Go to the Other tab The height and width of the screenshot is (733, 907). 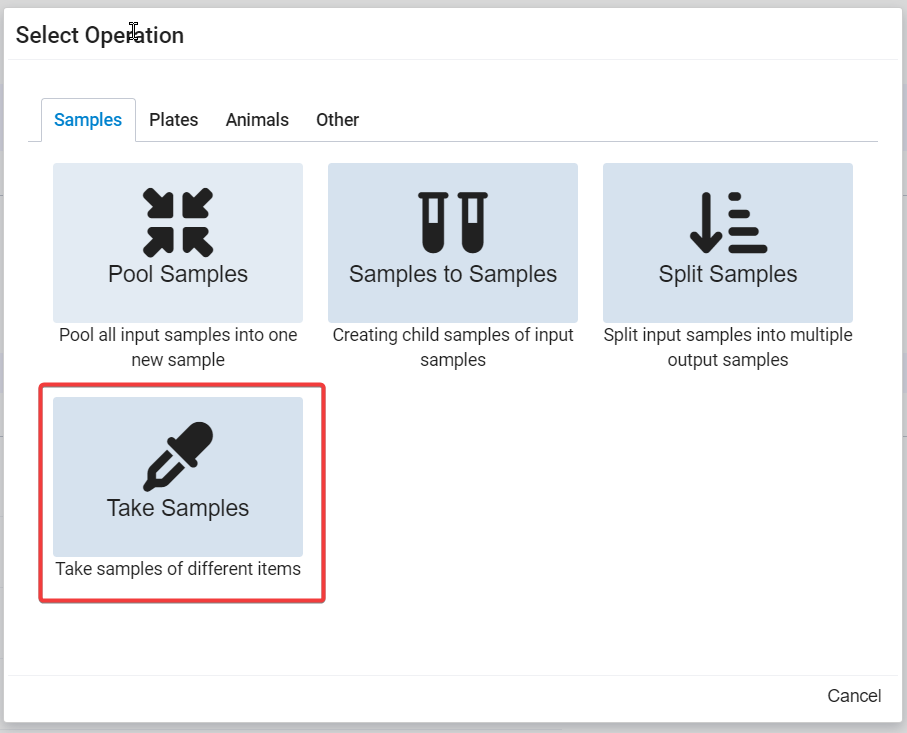click(337, 120)
